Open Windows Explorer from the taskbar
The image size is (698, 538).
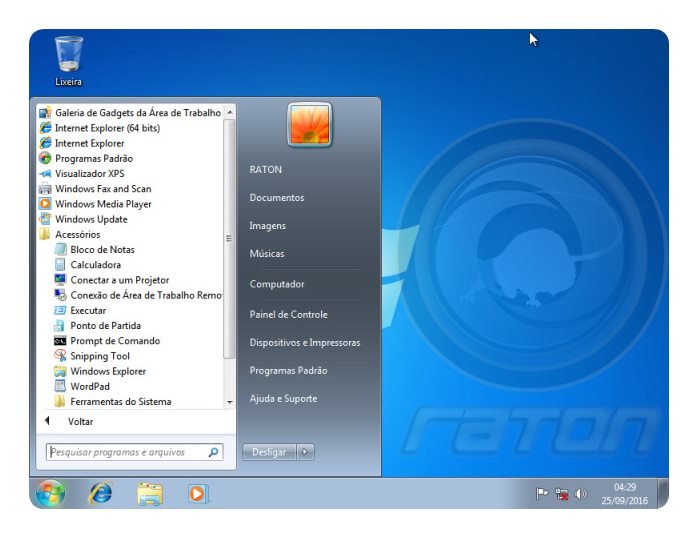pyautogui.click(x=150, y=494)
